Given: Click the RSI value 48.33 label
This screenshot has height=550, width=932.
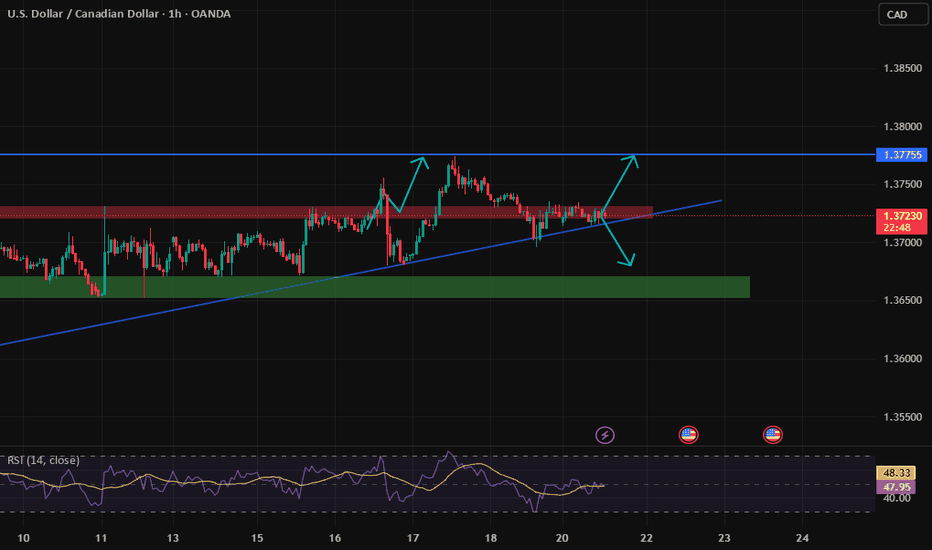Looking at the screenshot, I should pos(896,473).
